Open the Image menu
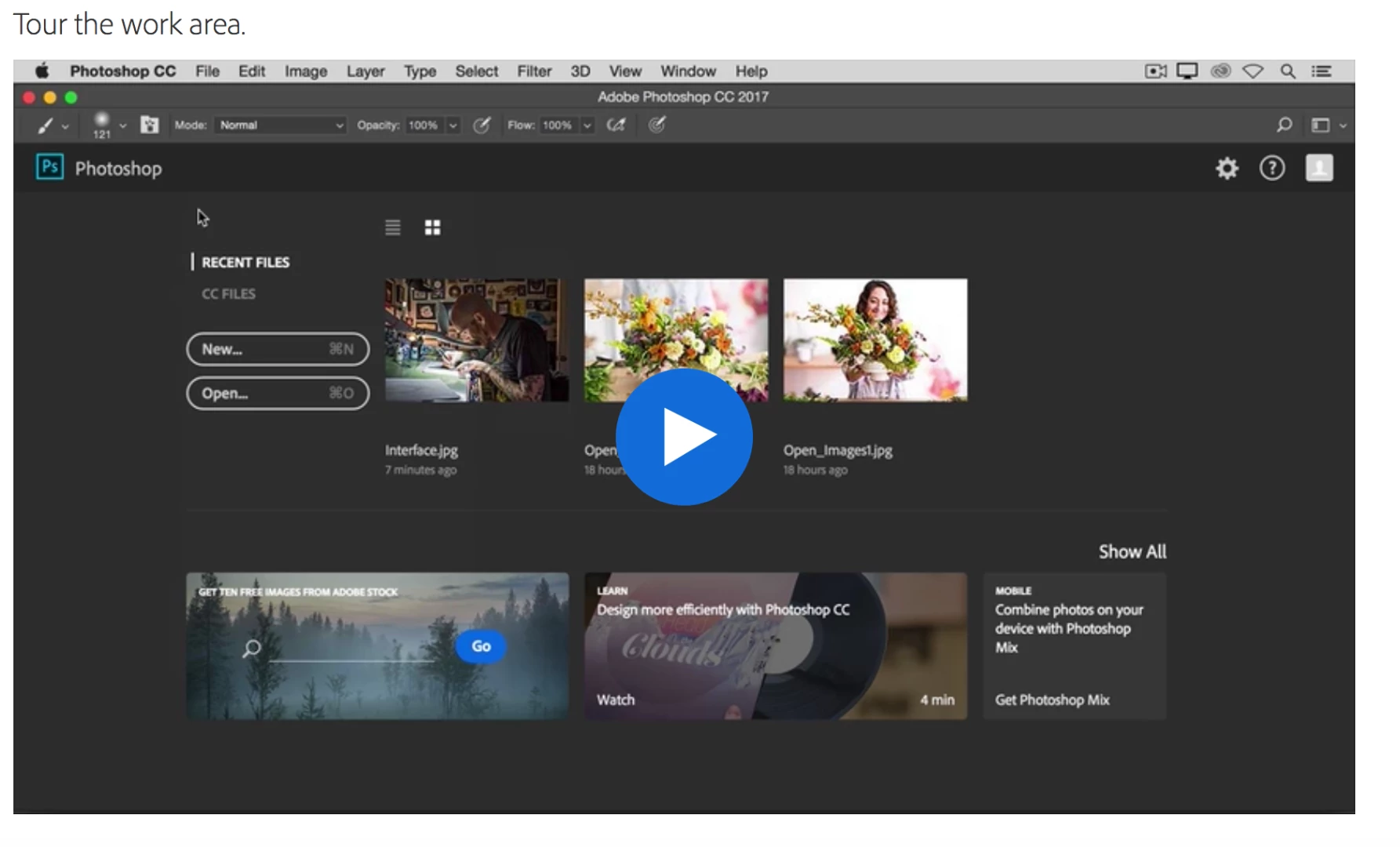 [x=306, y=71]
